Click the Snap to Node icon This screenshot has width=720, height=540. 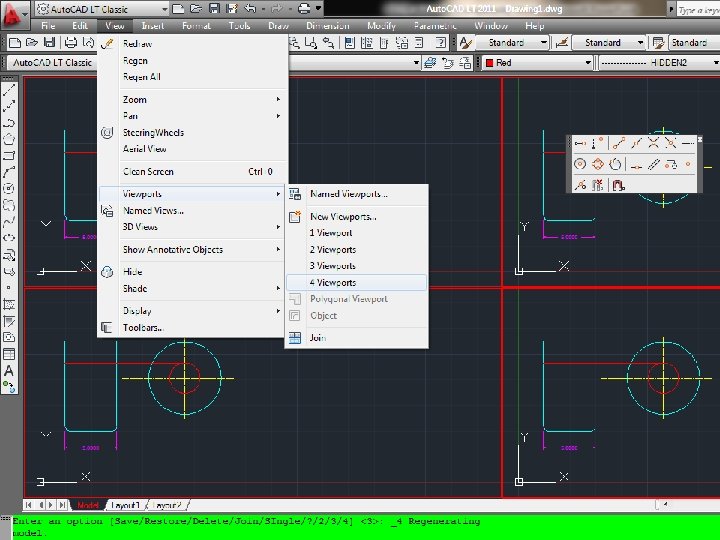(688, 164)
